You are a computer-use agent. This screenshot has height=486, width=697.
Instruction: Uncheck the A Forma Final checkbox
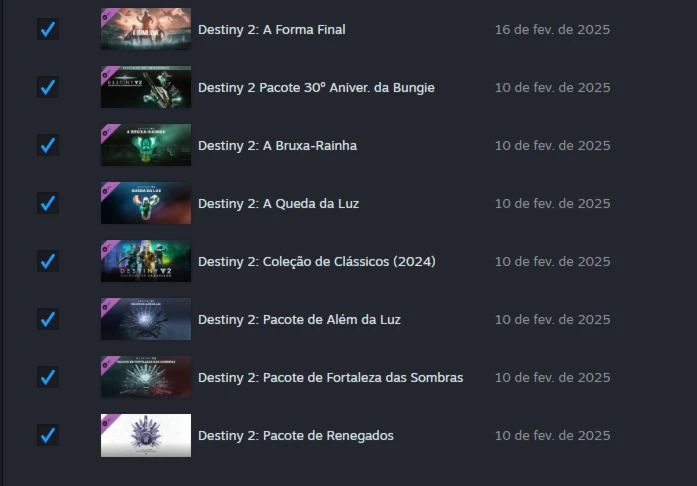[48, 29]
